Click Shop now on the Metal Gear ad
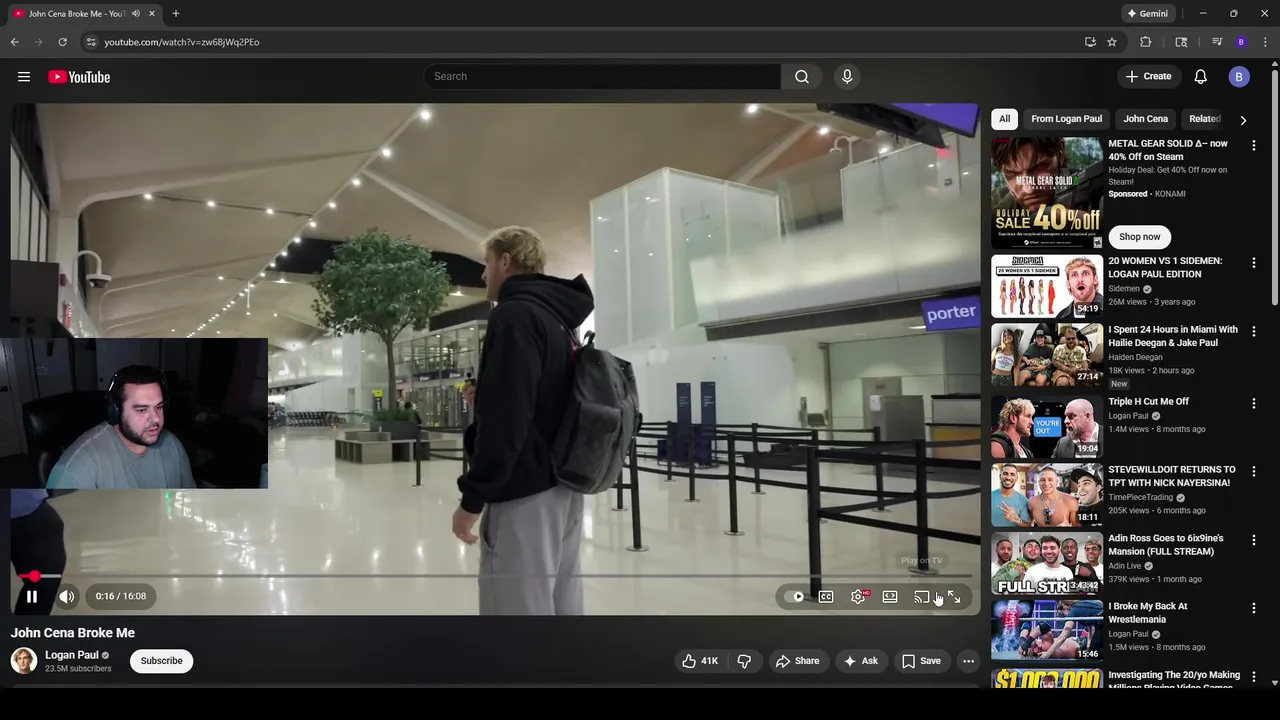This screenshot has width=1280, height=720. click(1139, 237)
